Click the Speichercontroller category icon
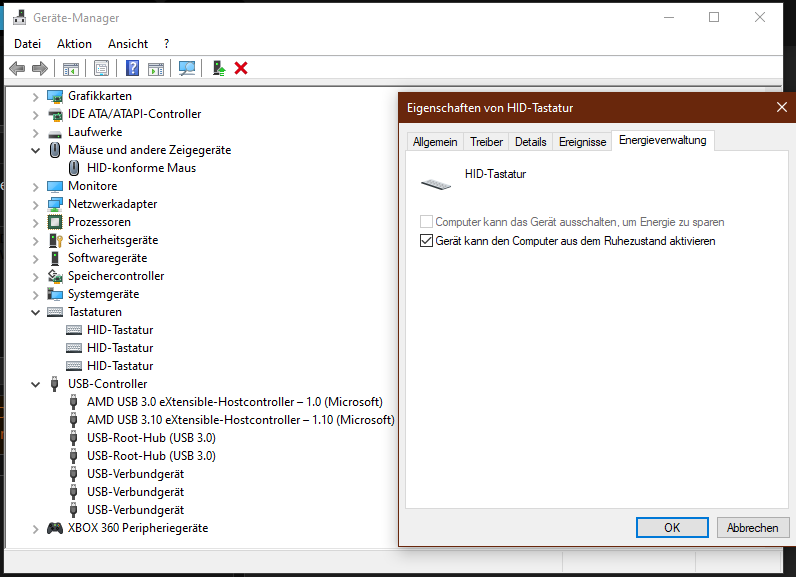 pyautogui.click(x=55, y=276)
